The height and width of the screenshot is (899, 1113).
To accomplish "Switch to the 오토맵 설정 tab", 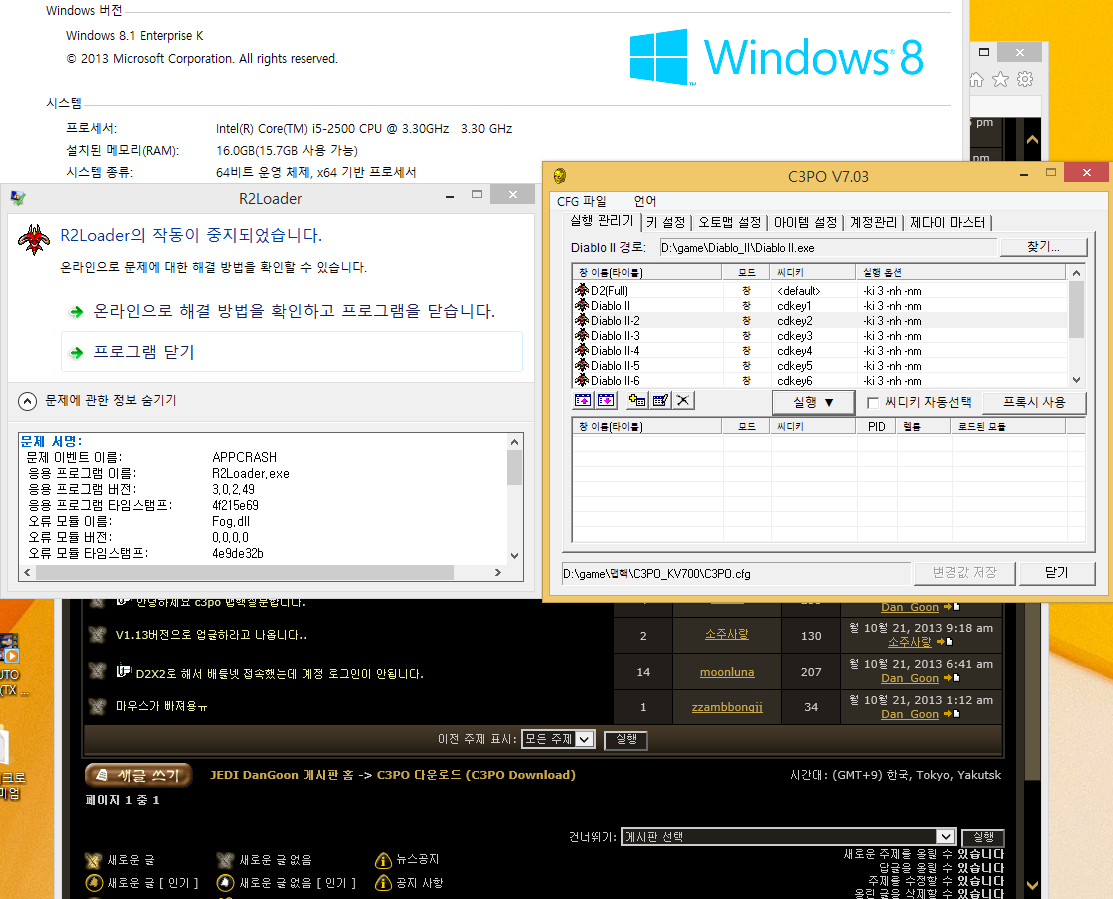I will click(730, 223).
